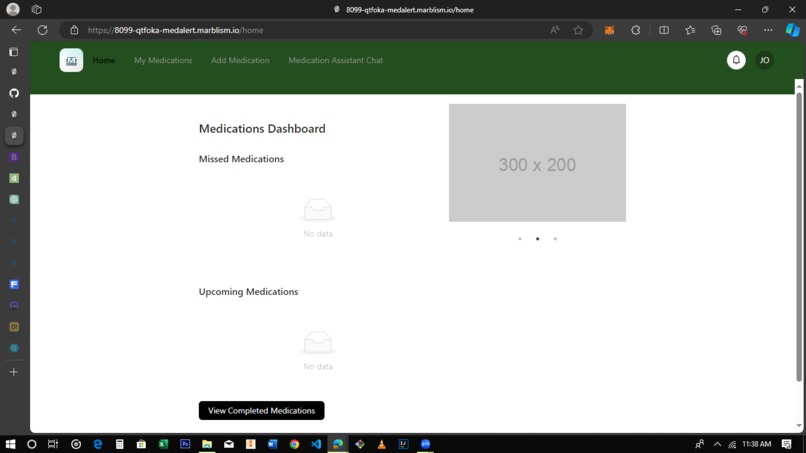The image size is (806, 453).
Task: Click View Completed Medications button
Action: pyautogui.click(x=261, y=410)
